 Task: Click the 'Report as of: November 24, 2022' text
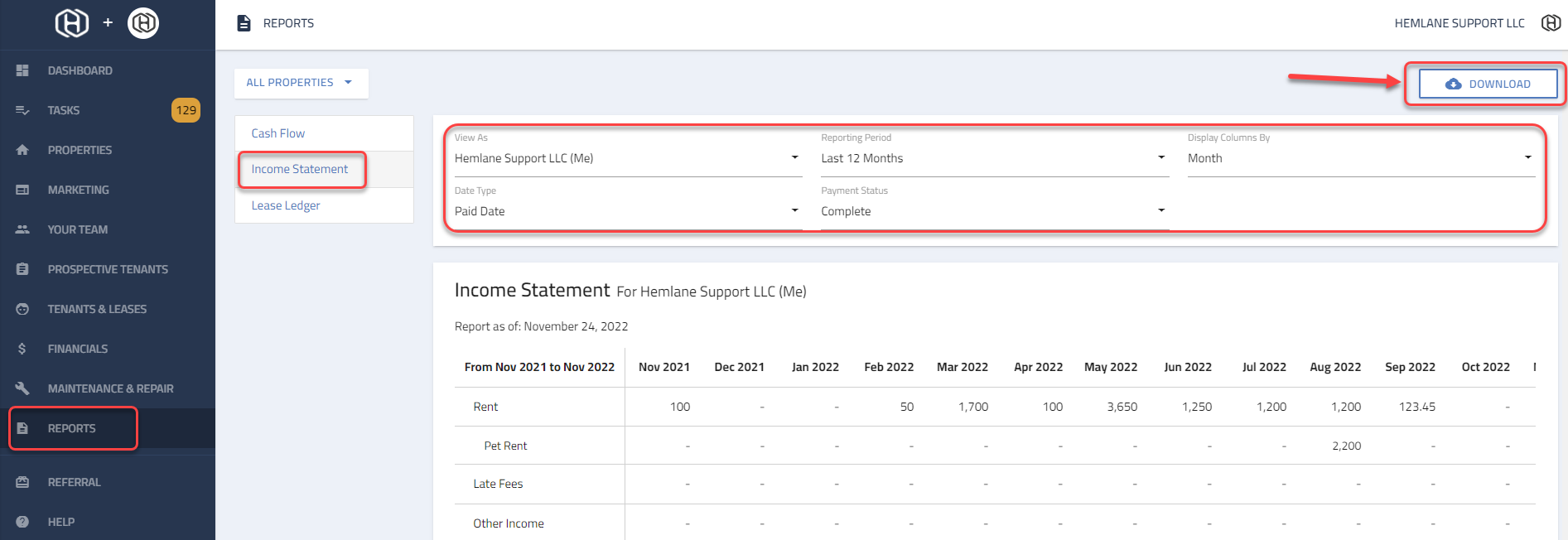(541, 326)
